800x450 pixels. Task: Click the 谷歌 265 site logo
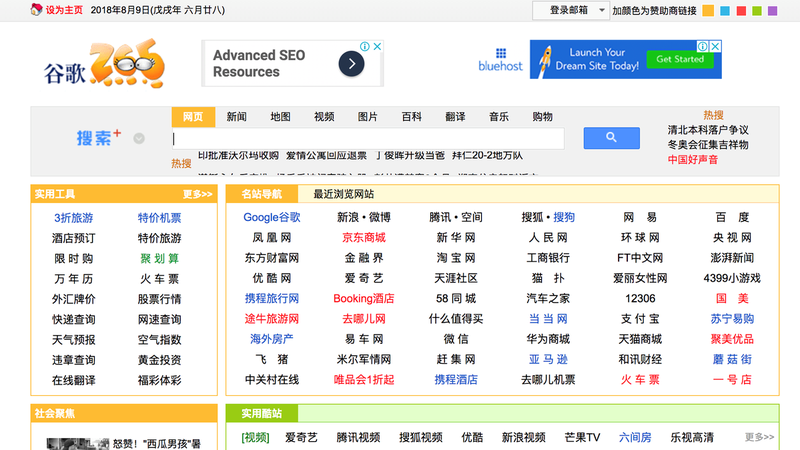pos(103,65)
